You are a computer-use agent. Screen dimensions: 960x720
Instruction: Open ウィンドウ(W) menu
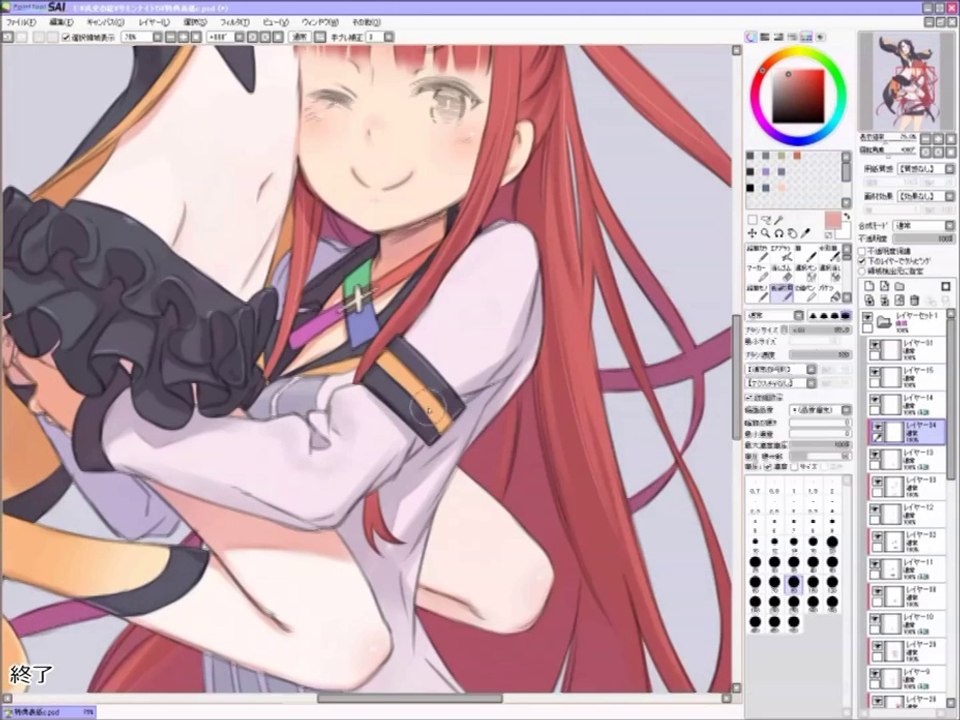click(x=319, y=22)
